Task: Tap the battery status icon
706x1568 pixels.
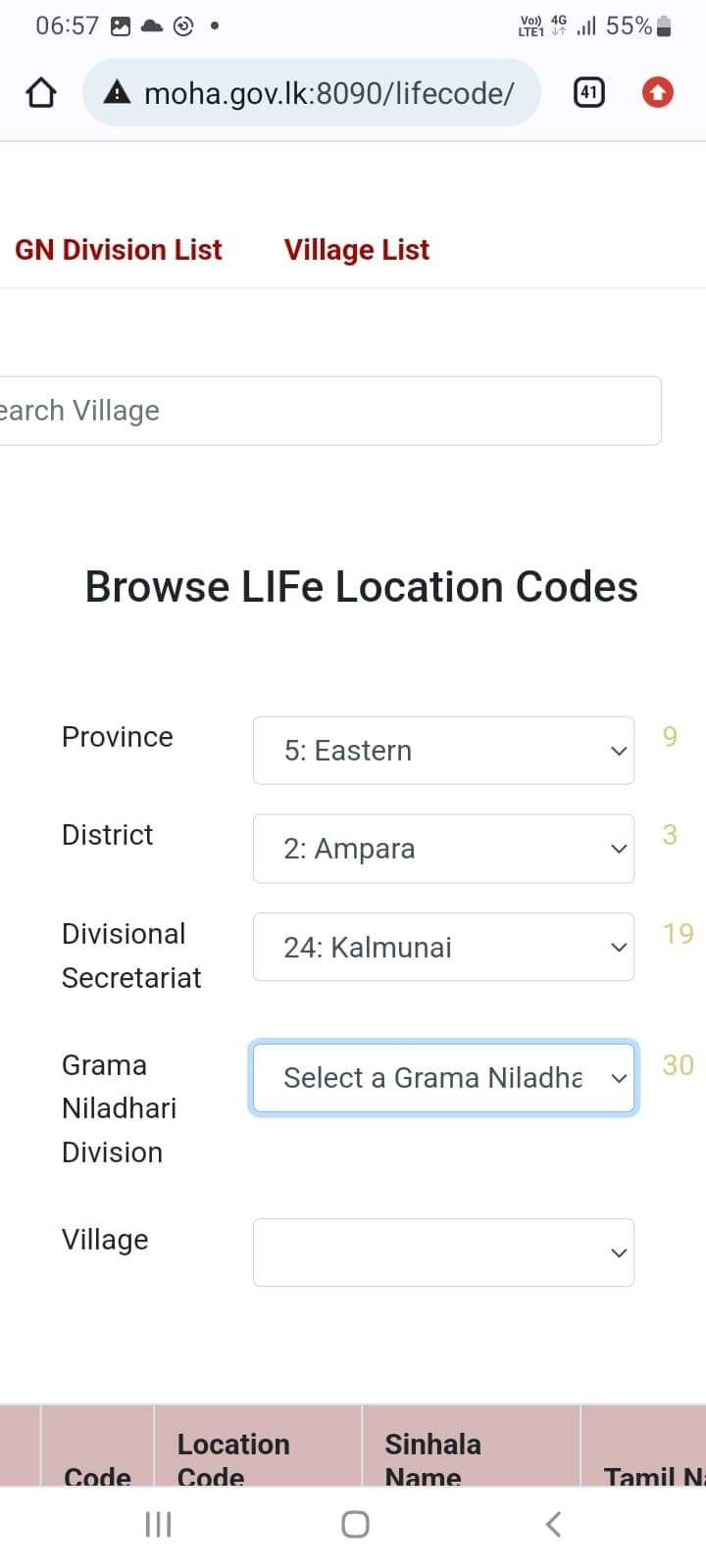Action: click(x=664, y=26)
